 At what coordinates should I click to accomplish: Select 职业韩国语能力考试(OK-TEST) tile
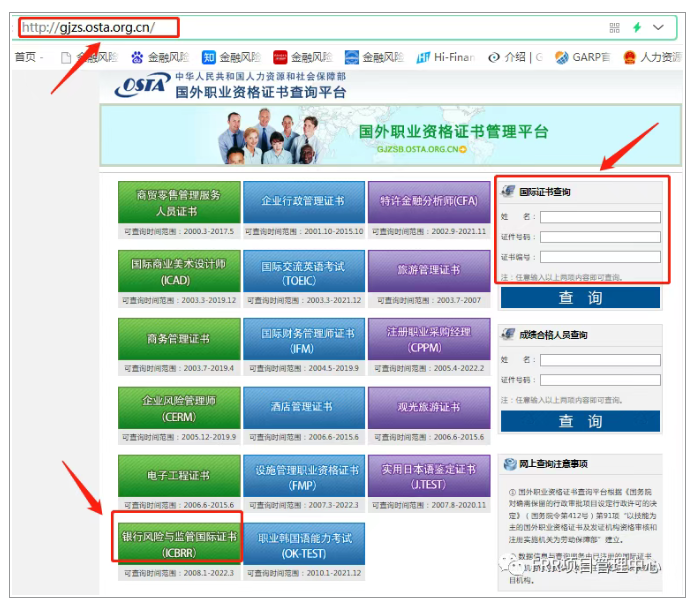[304, 544]
